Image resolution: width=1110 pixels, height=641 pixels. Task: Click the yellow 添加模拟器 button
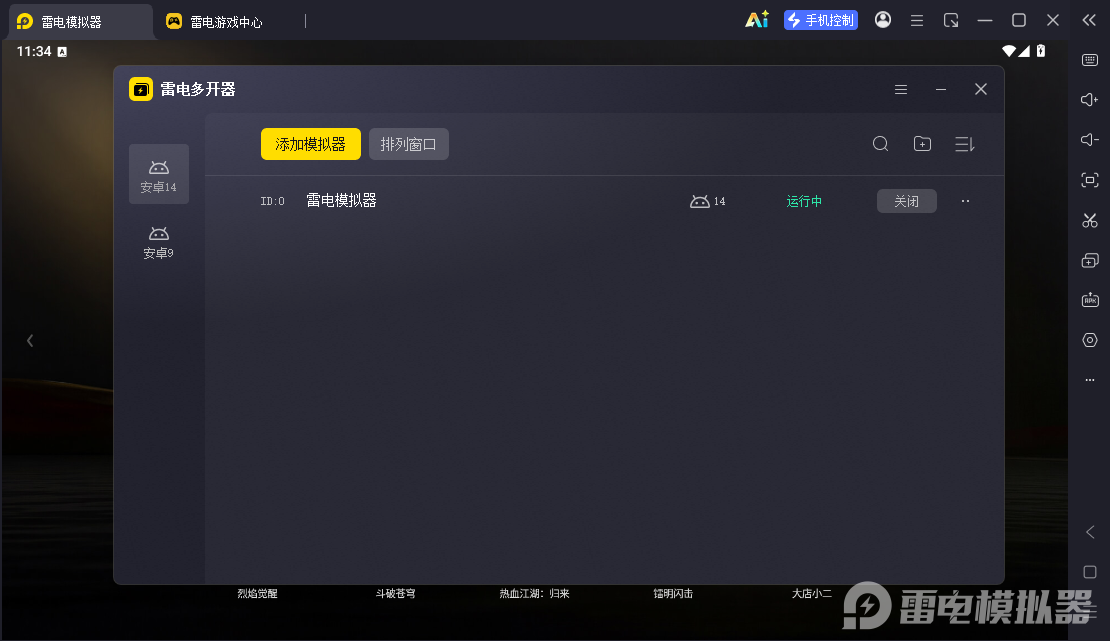pyautogui.click(x=311, y=144)
